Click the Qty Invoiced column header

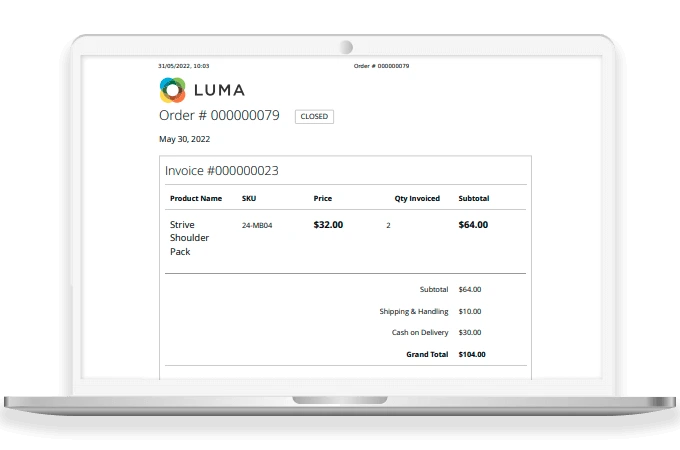(417, 199)
